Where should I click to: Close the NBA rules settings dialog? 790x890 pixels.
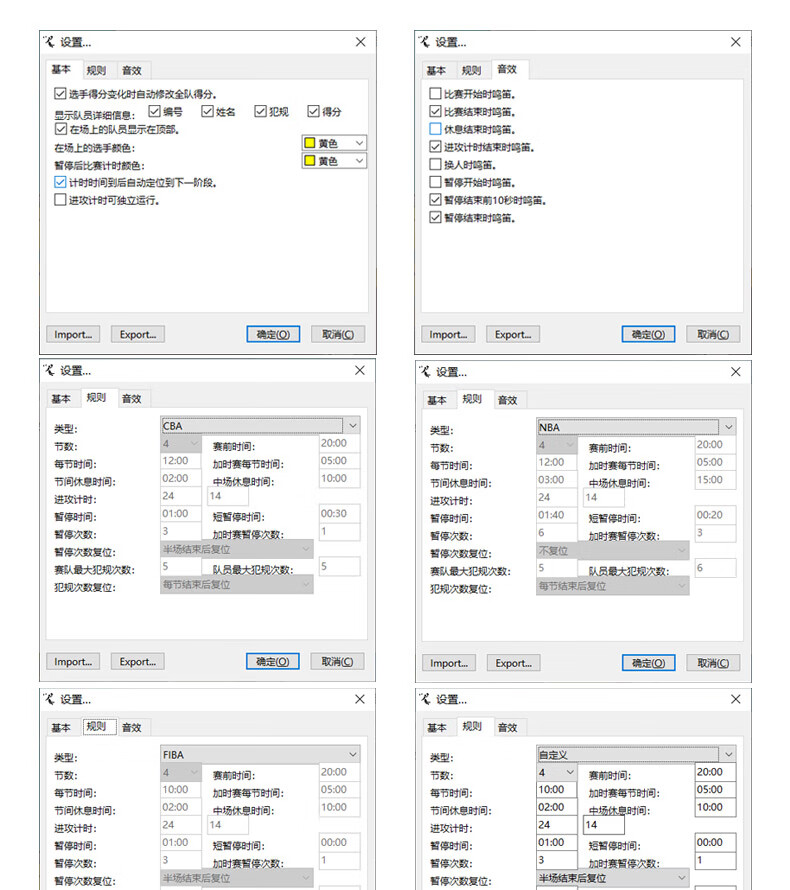point(736,372)
